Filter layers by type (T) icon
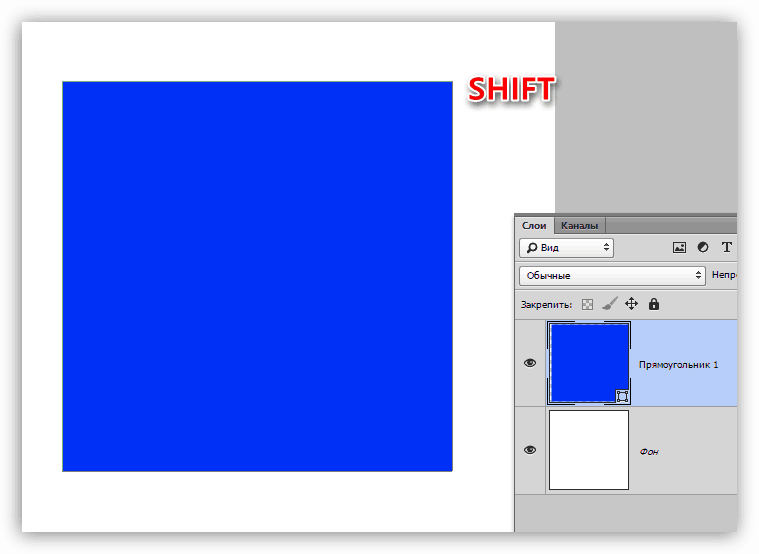 click(727, 247)
